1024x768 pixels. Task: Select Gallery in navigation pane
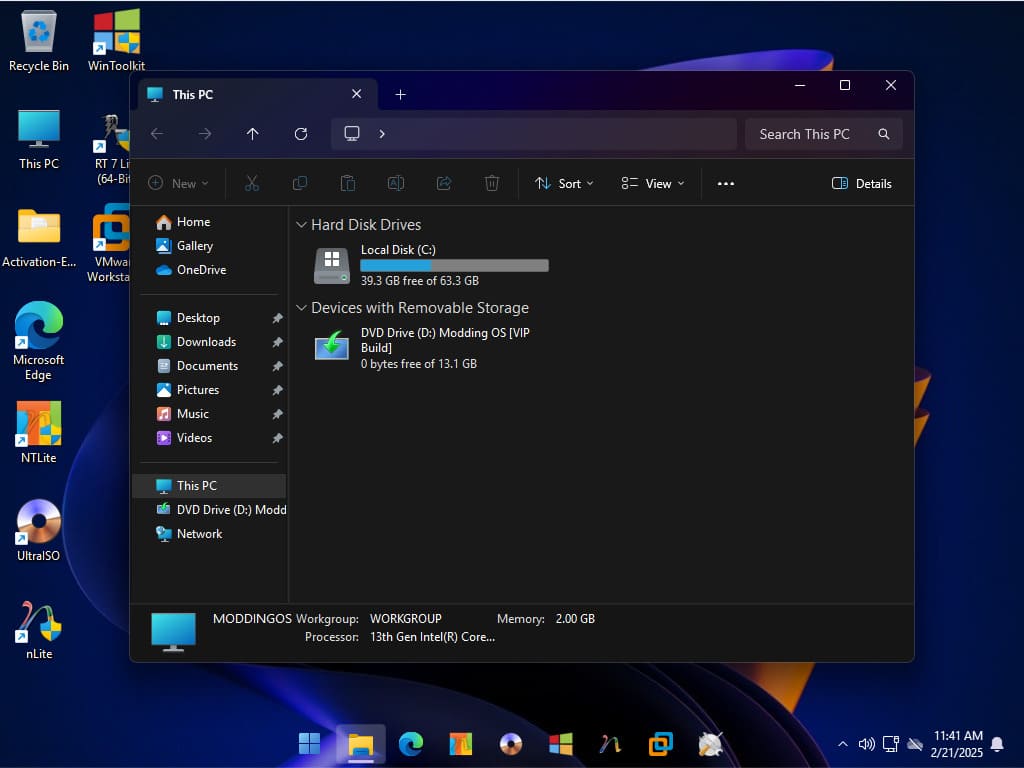(209, 246)
